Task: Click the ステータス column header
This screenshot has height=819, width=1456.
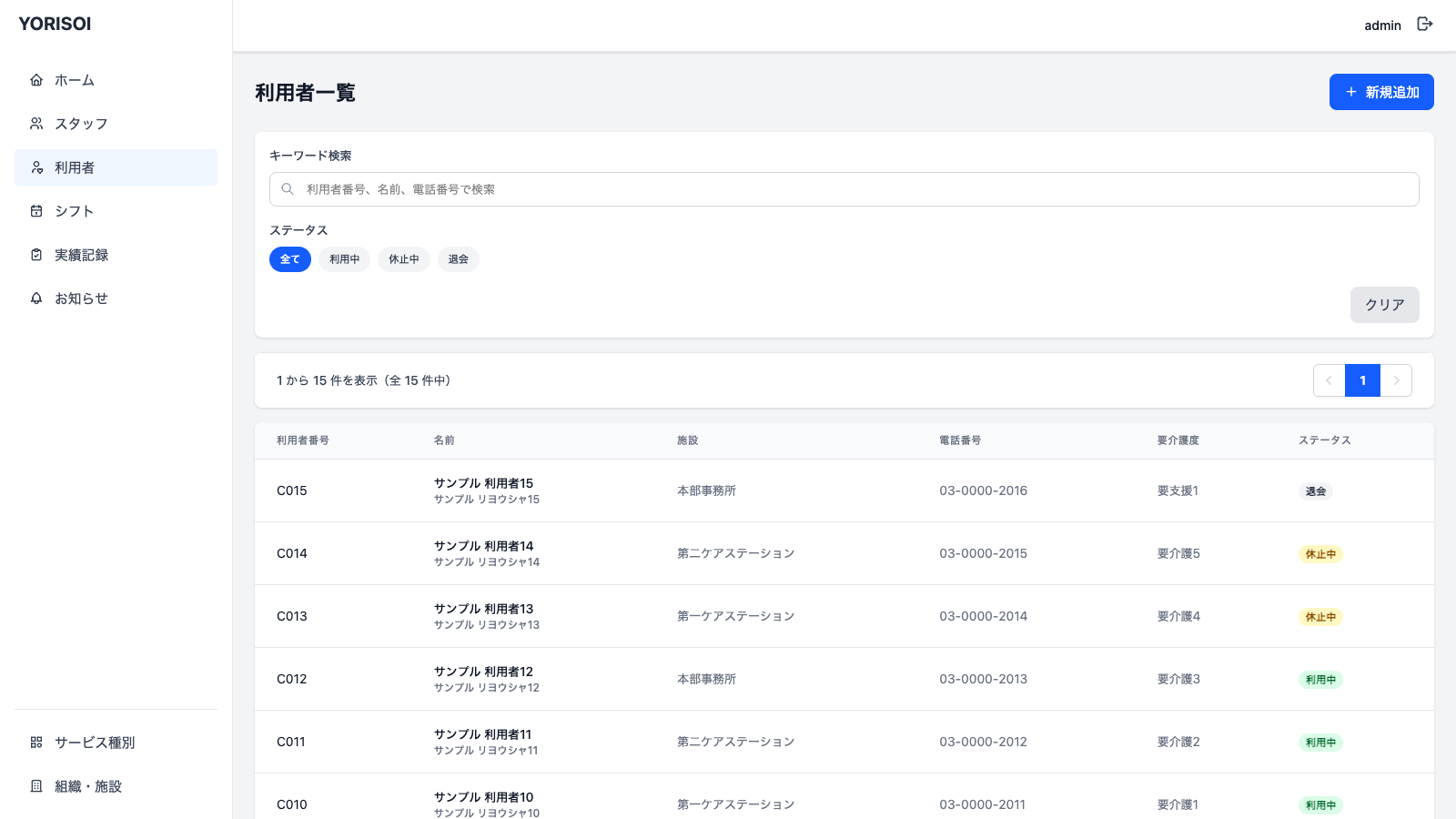Action: (1325, 440)
